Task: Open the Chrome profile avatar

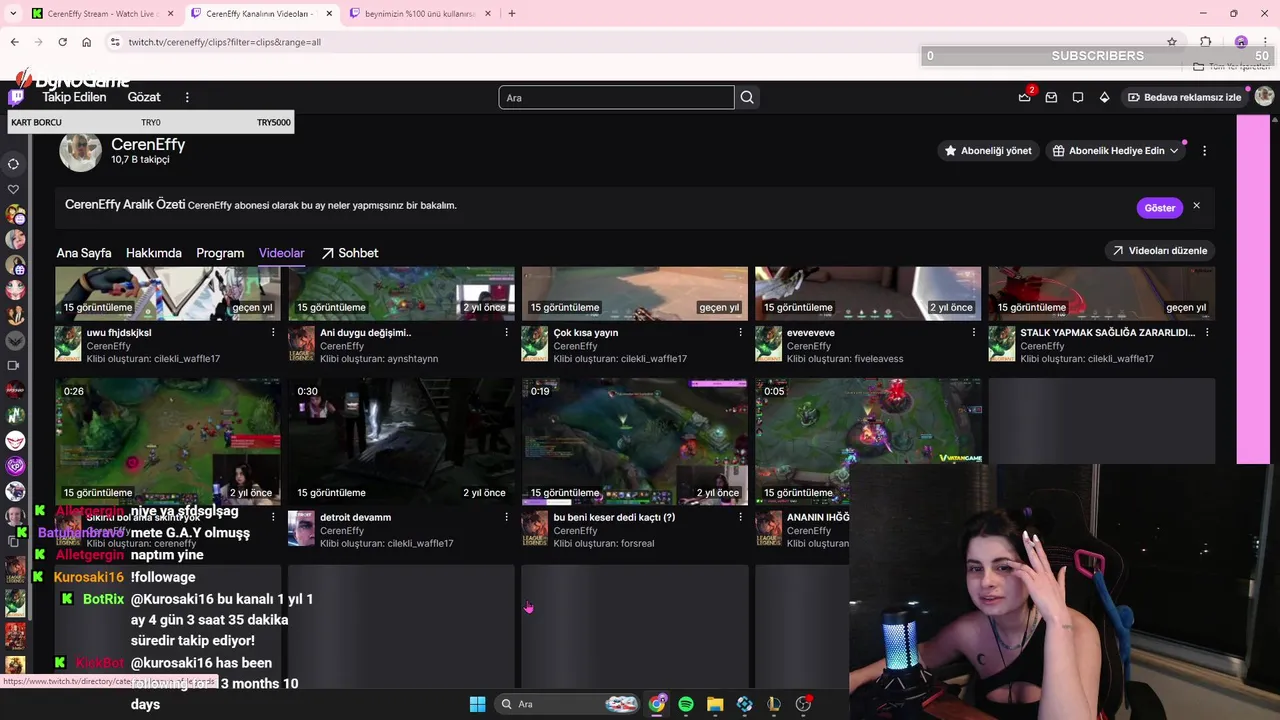Action: (x=1241, y=42)
